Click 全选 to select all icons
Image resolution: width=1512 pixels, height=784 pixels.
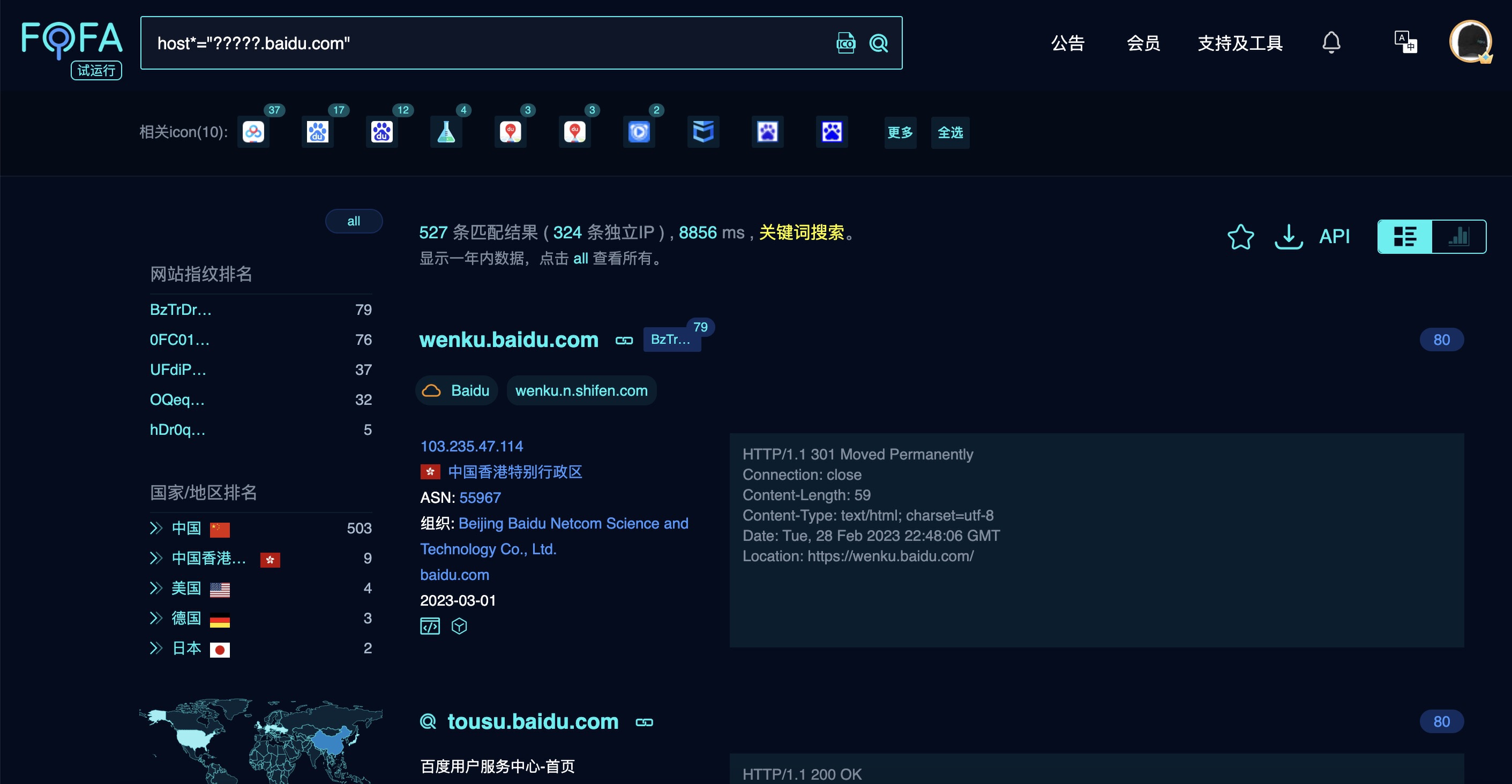click(950, 132)
